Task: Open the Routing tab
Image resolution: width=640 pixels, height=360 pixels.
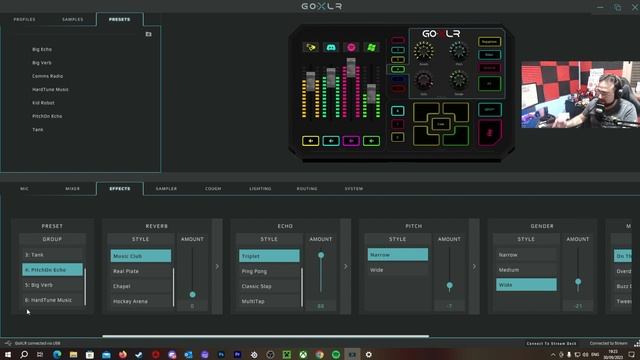Action: point(307,189)
